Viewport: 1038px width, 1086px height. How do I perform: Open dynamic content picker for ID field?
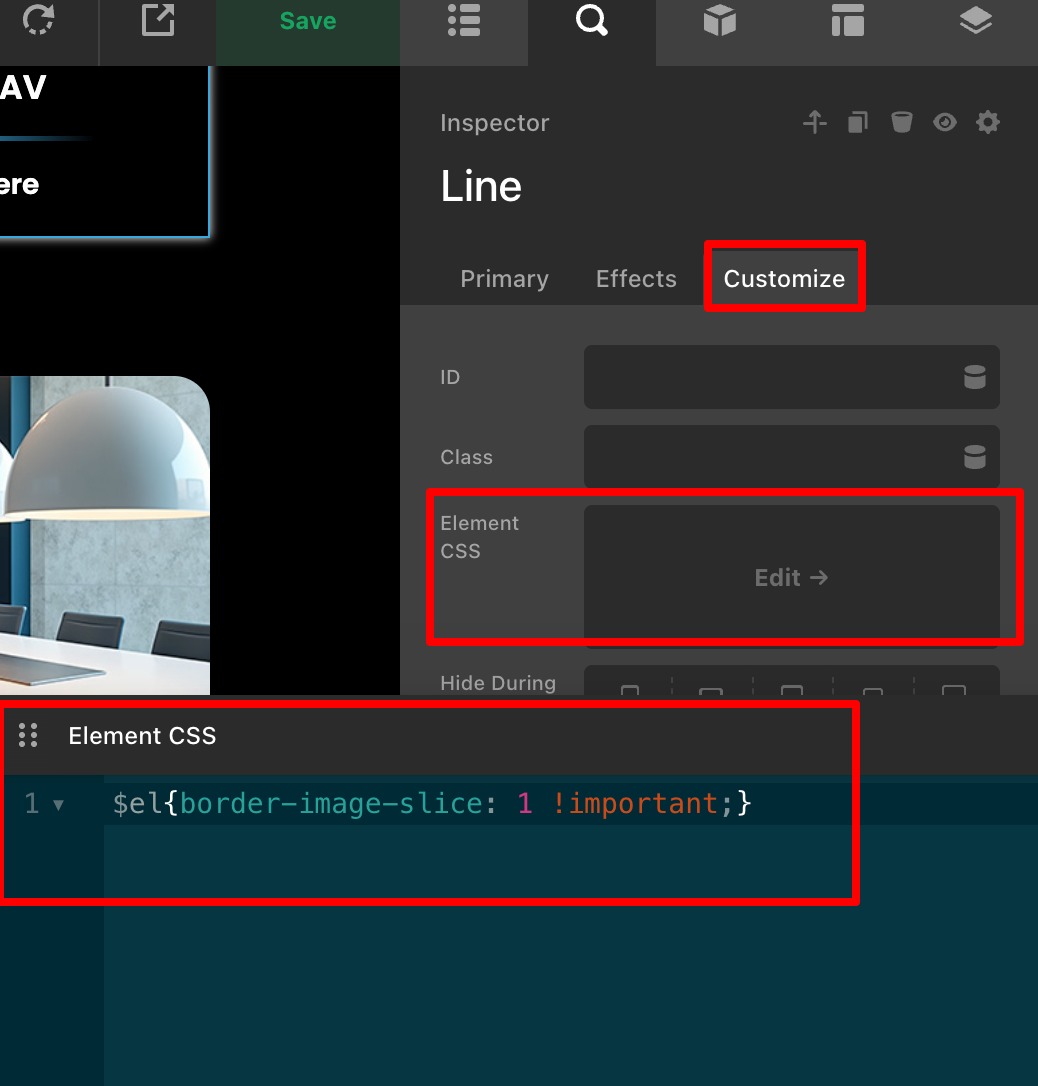[x=974, y=377]
